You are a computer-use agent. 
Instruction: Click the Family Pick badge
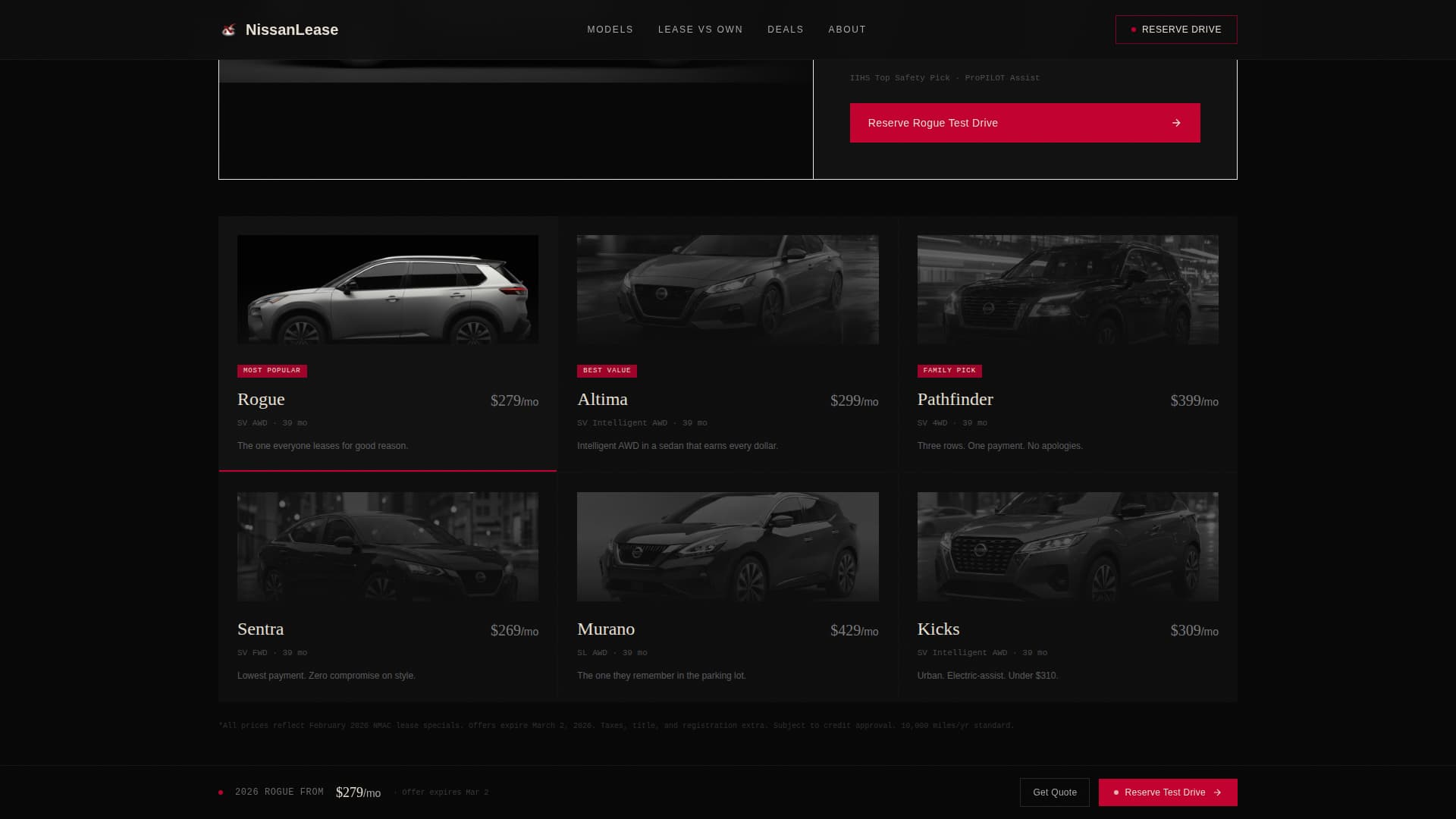(x=949, y=371)
